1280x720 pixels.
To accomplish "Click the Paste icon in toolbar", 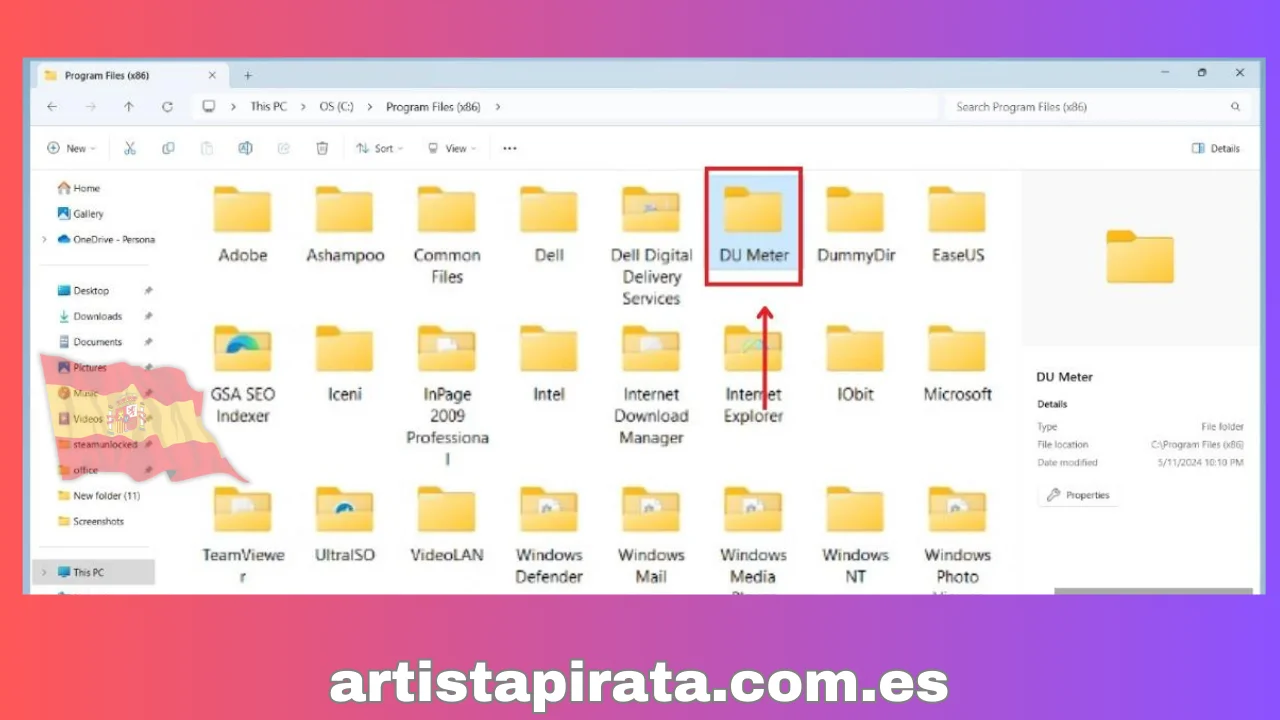I will (206, 148).
